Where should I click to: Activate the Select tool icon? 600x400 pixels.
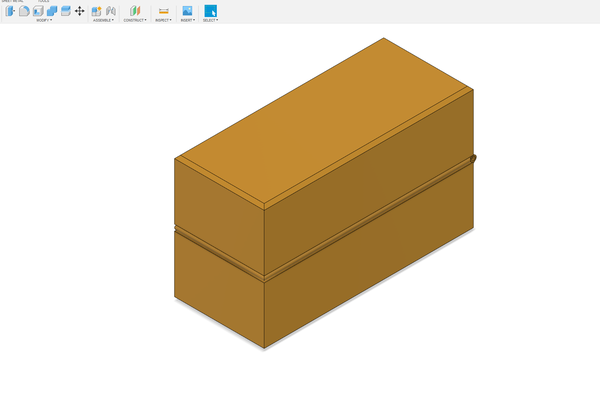(210, 11)
